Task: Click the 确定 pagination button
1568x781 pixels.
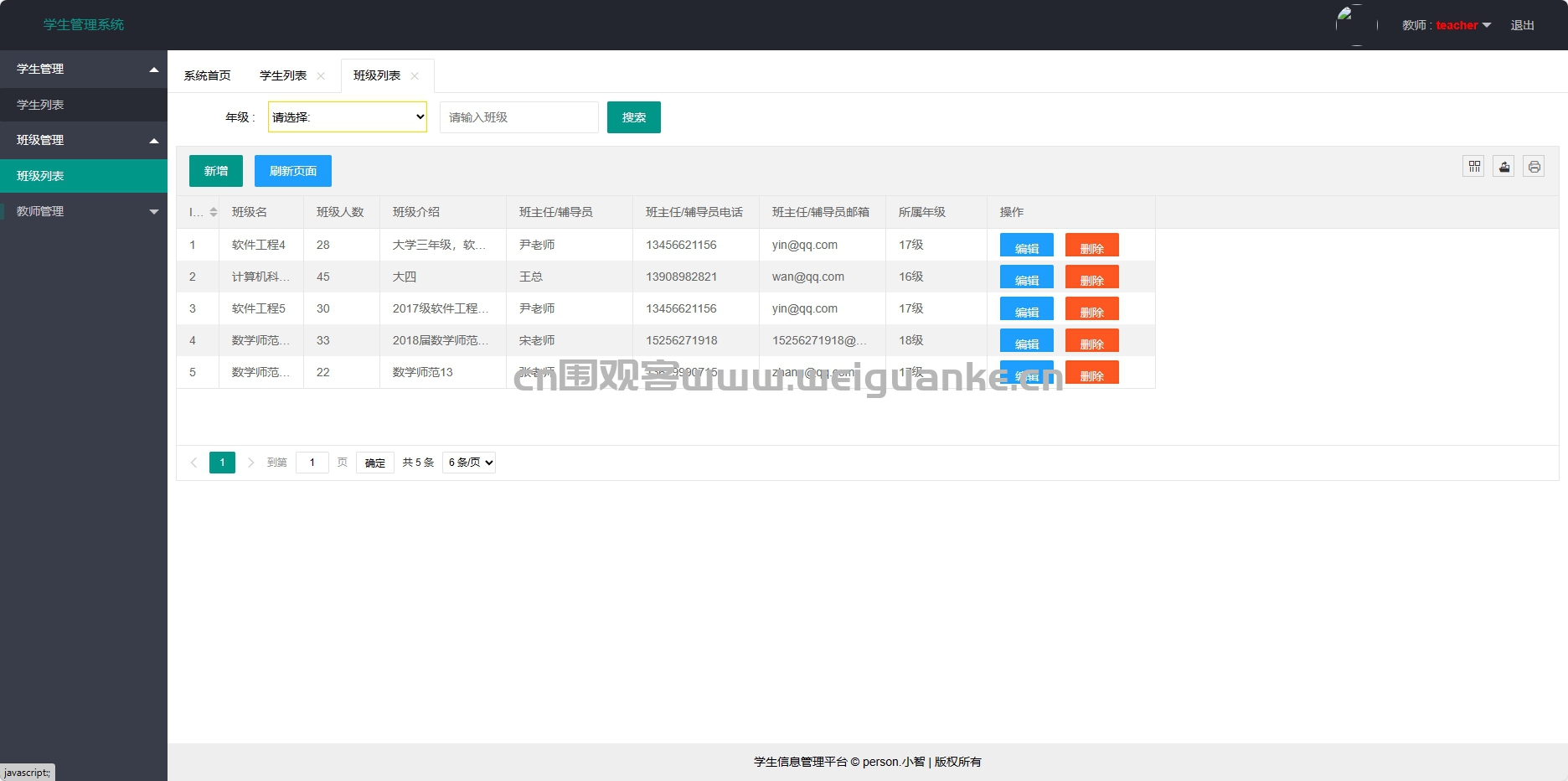Action: (x=375, y=463)
